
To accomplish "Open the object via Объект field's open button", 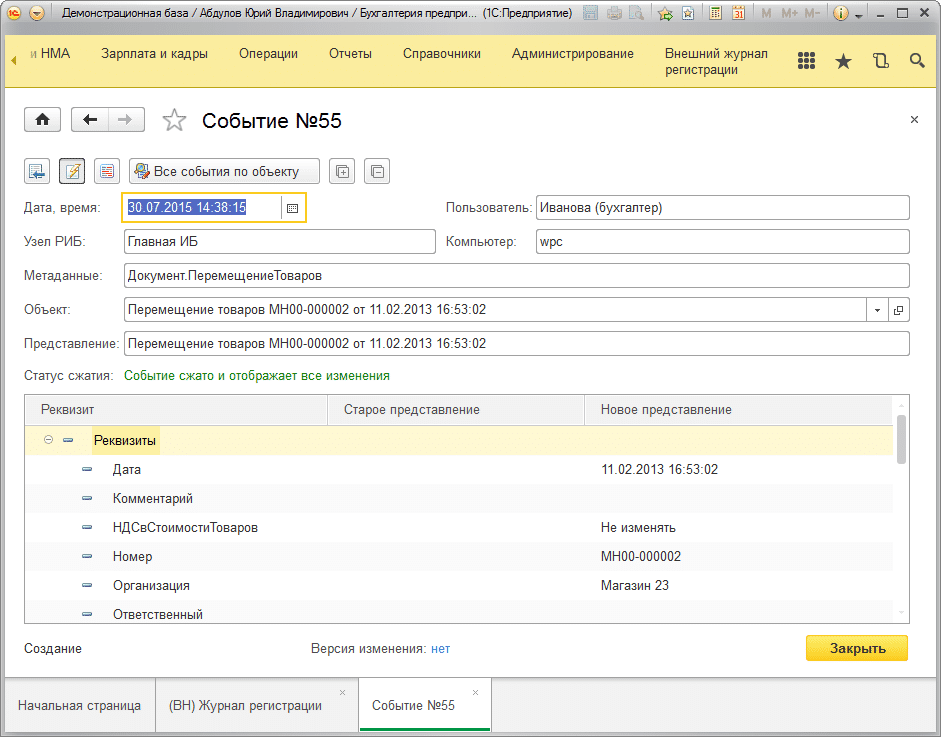I will tap(898, 310).
